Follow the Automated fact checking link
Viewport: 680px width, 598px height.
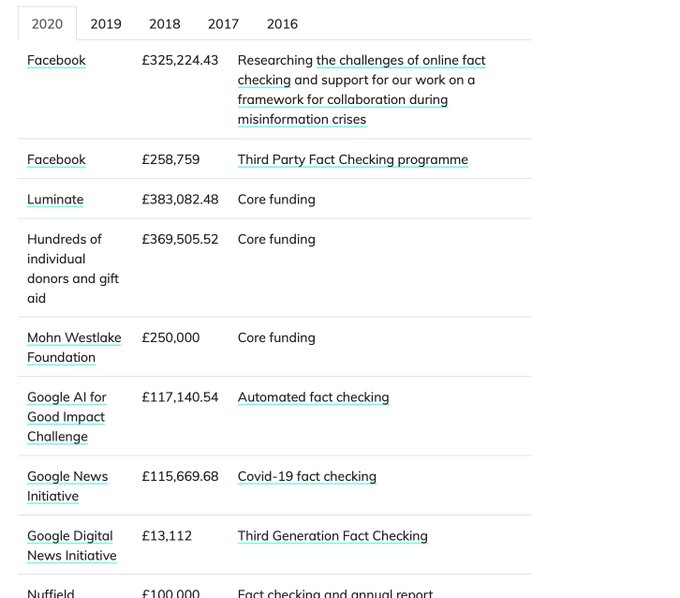pyautogui.click(x=313, y=397)
